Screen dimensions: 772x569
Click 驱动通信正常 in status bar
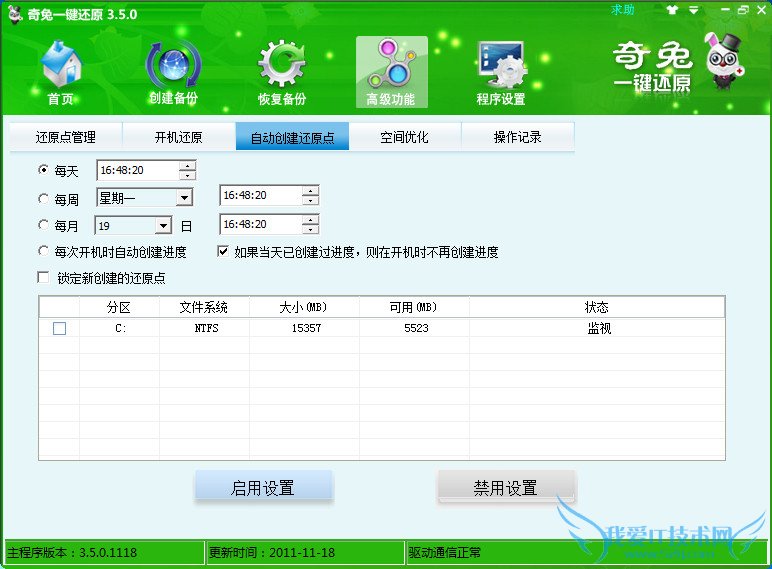pos(586,552)
